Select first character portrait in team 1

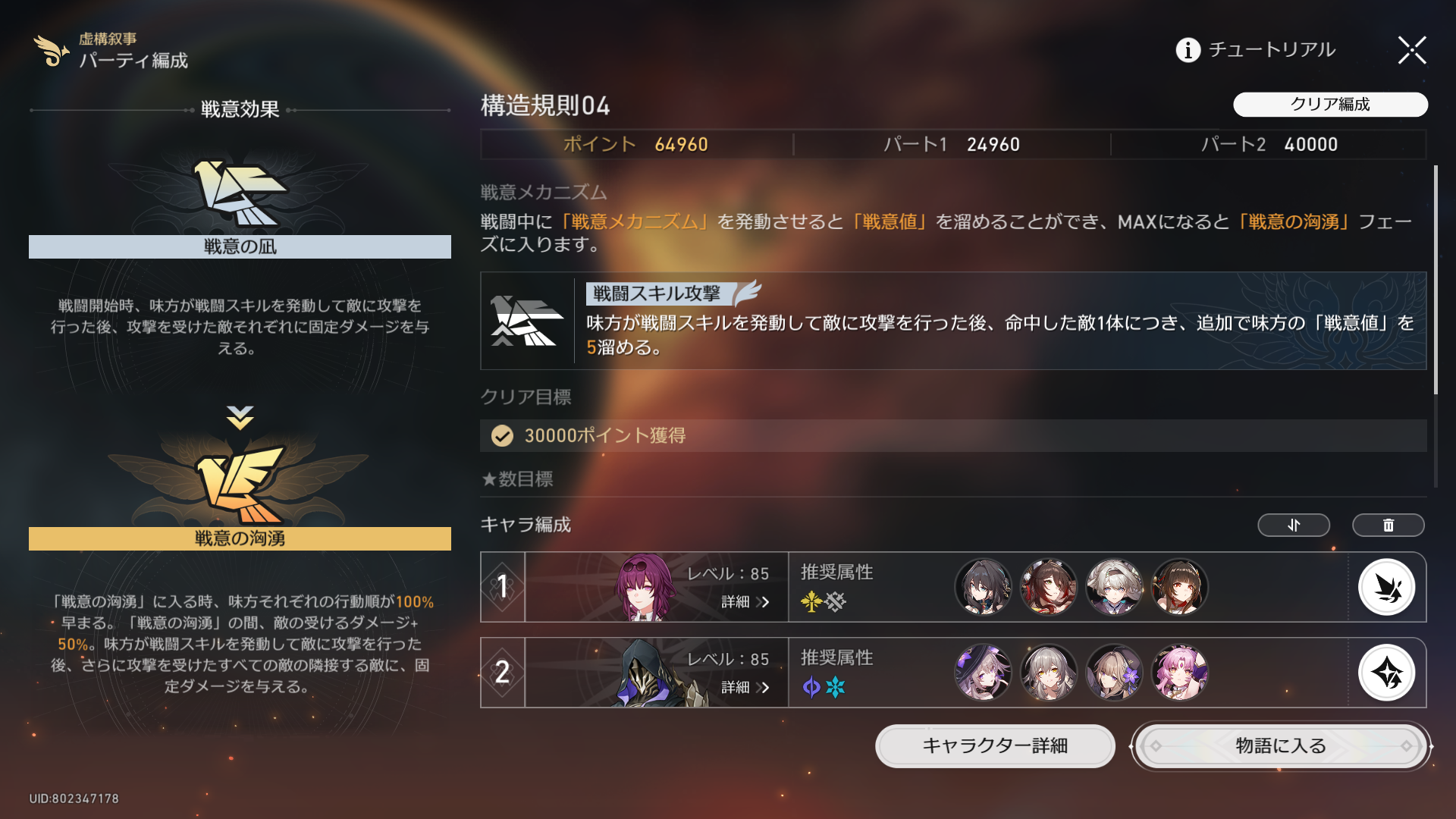tap(983, 587)
